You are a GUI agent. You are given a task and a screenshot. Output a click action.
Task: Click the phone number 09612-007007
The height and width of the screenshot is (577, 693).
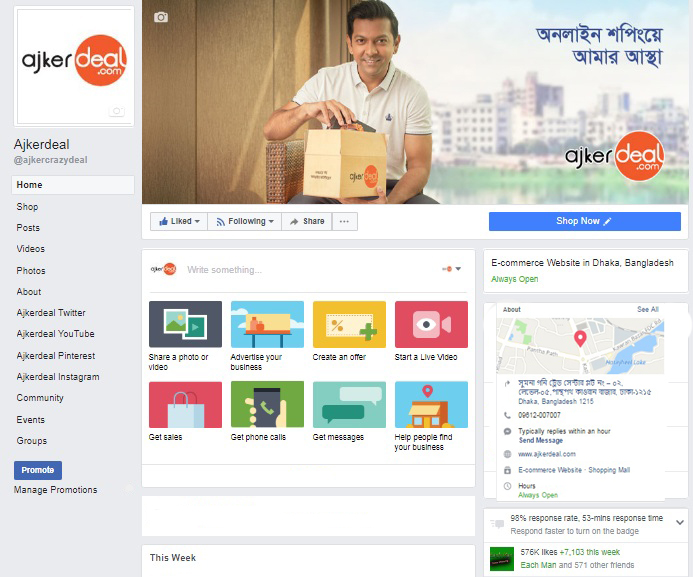539,415
